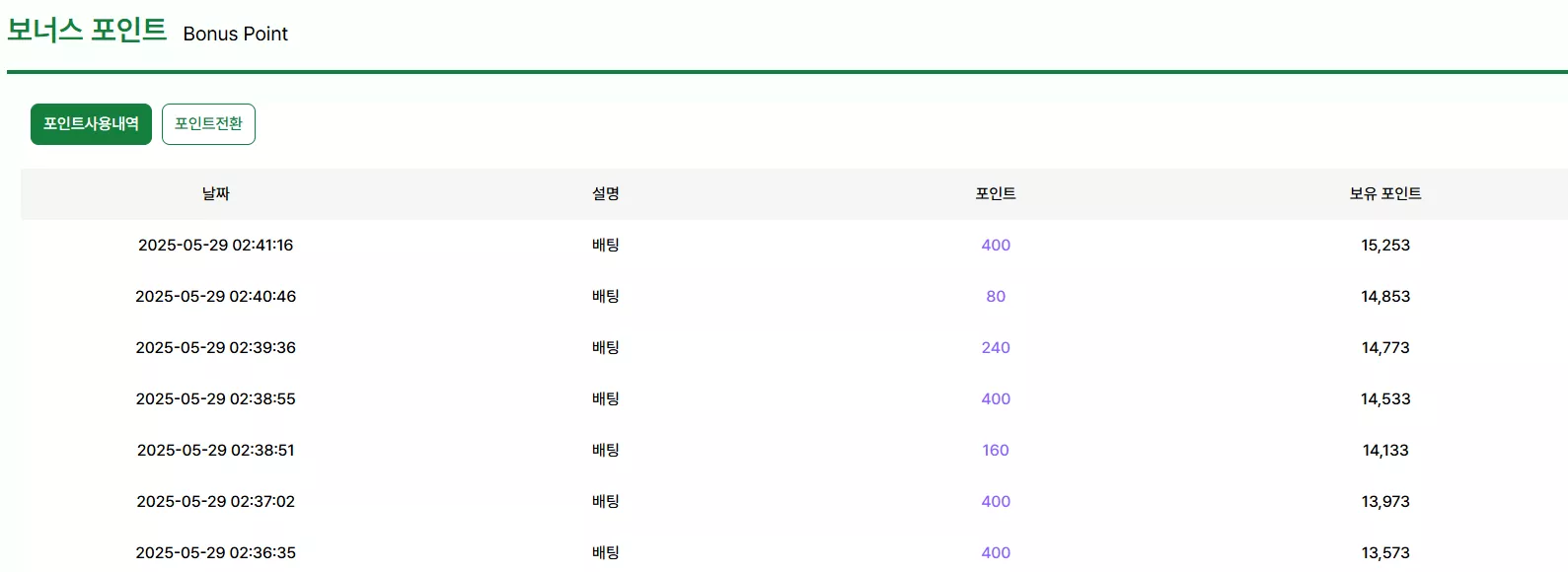Screen dimensions: 1568x572
Task: Click the 보너스 포인트 page title
Action: (x=87, y=30)
